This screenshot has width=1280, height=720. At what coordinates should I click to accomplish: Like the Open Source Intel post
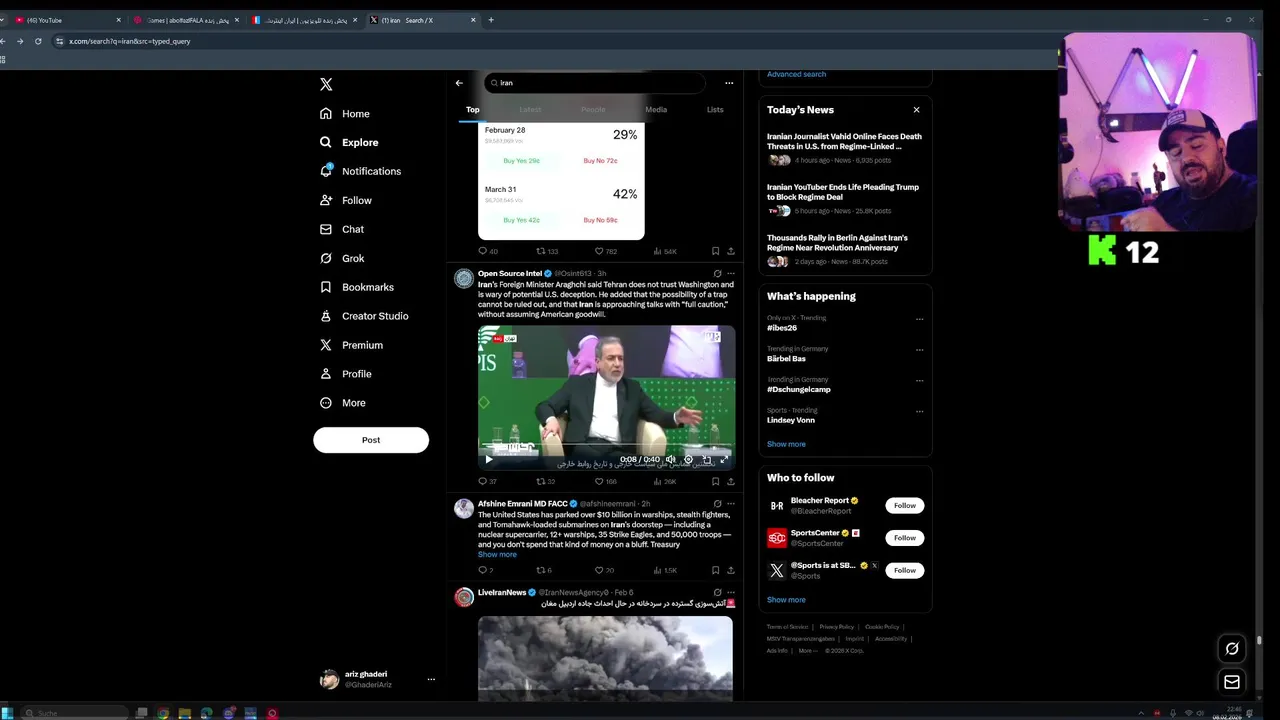[x=606, y=482]
